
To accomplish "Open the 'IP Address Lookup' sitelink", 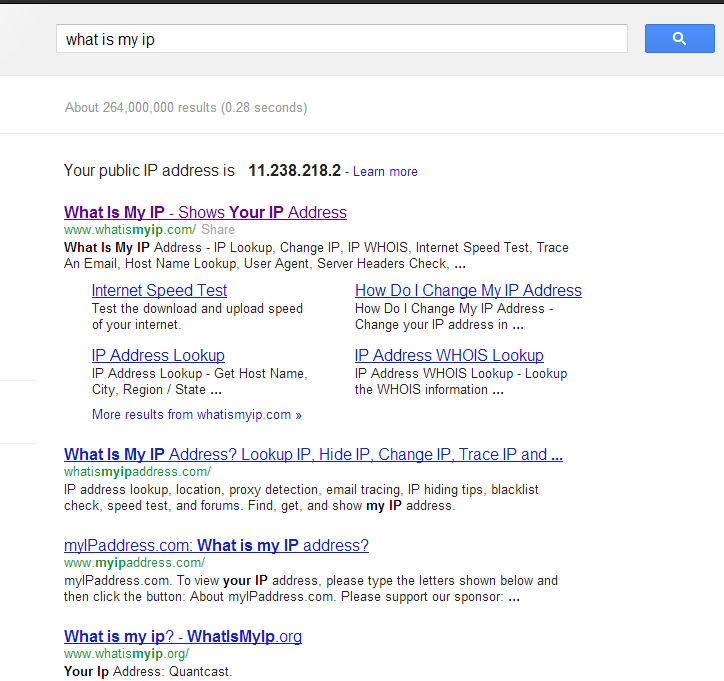I will click(x=158, y=355).
